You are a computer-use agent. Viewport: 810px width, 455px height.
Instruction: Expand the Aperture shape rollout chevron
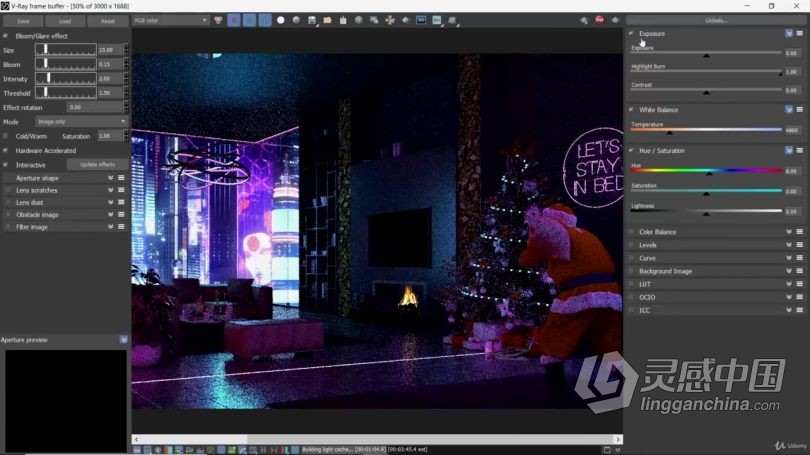tap(111, 178)
